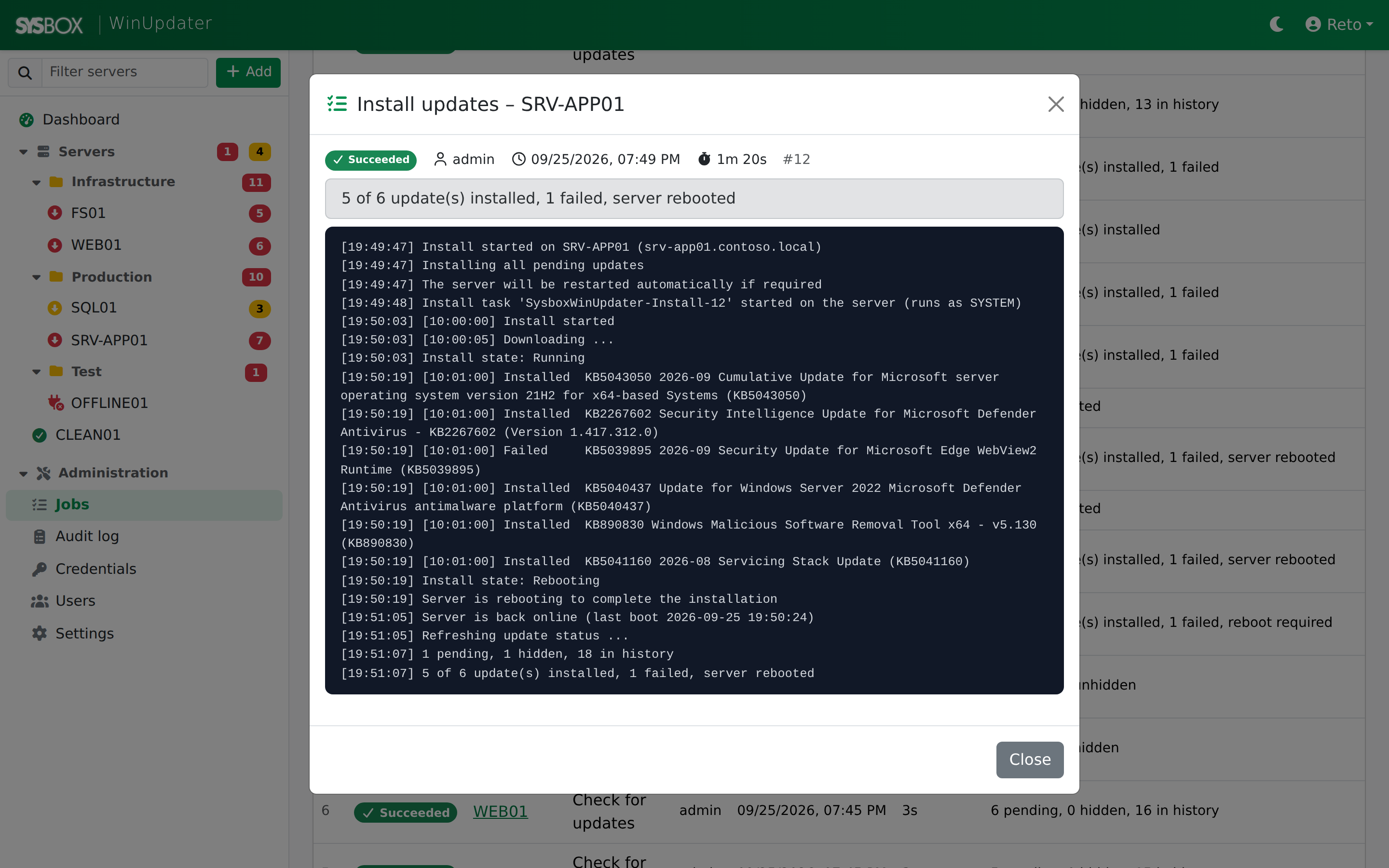Select the CLEAN01 server
This screenshot has width=1389, height=868.
point(87,435)
